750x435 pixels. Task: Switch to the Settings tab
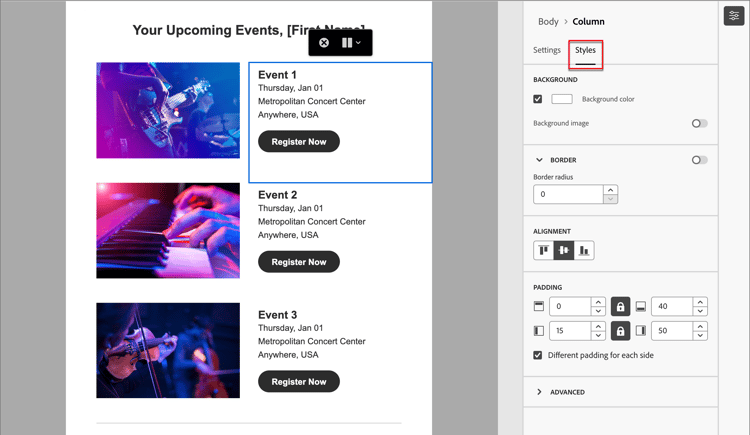click(x=547, y=50)
